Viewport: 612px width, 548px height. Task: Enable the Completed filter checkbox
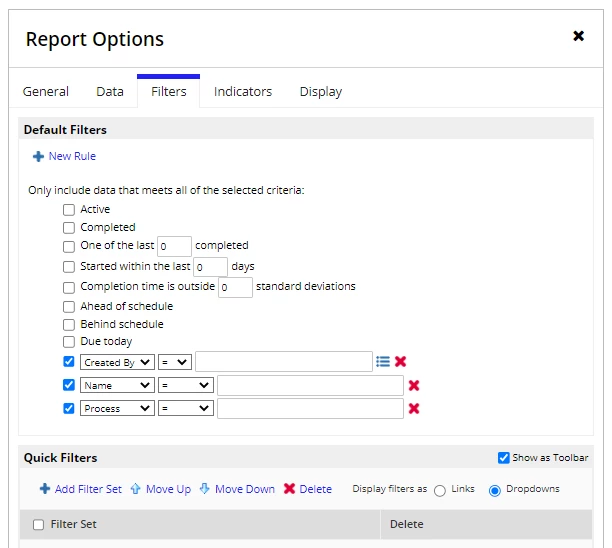(x=69, y=228)
